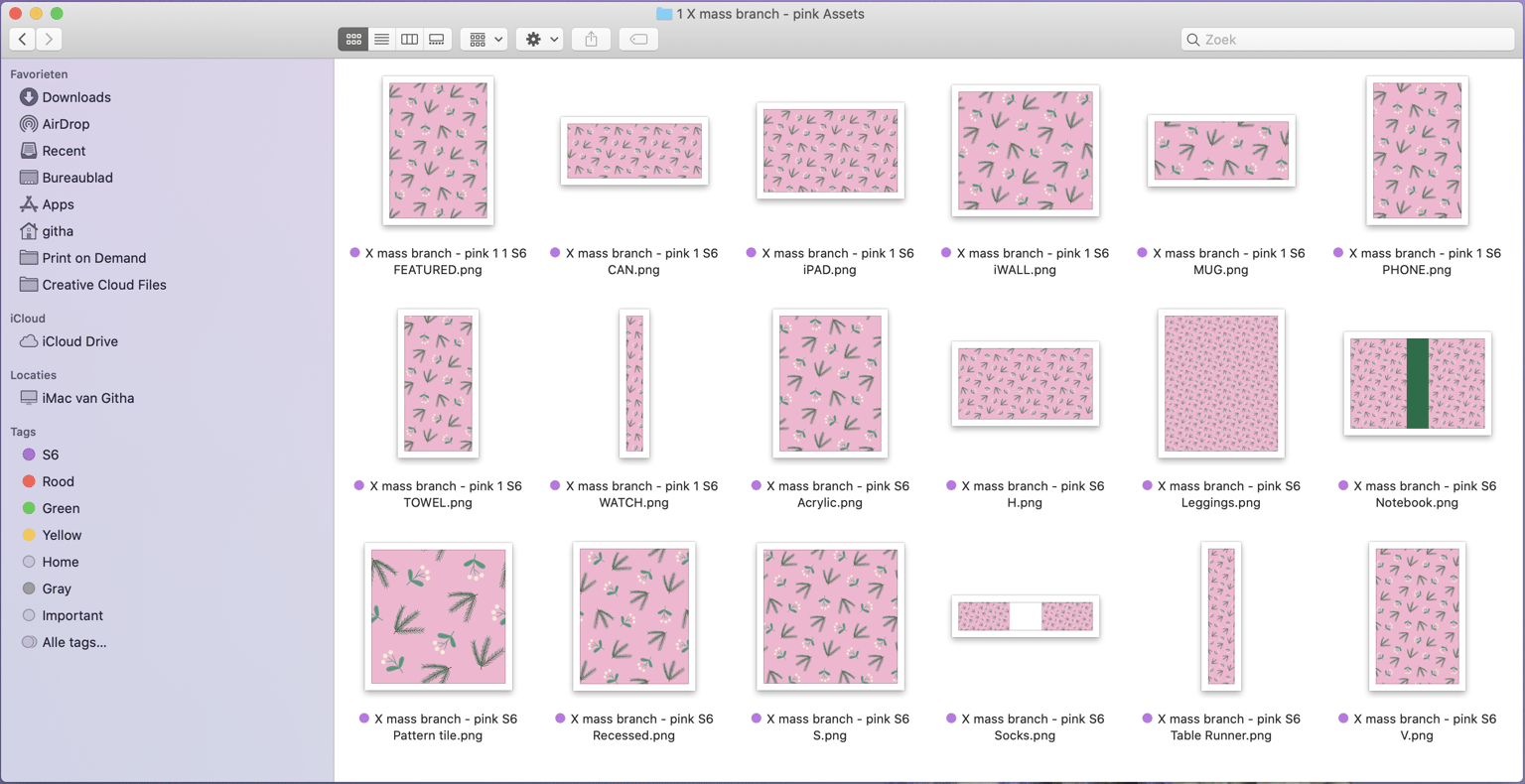Viewport: 1525px width, 784px height.
Task: Select the S6 V.png thumbnail
Action: click(1417, 616)
